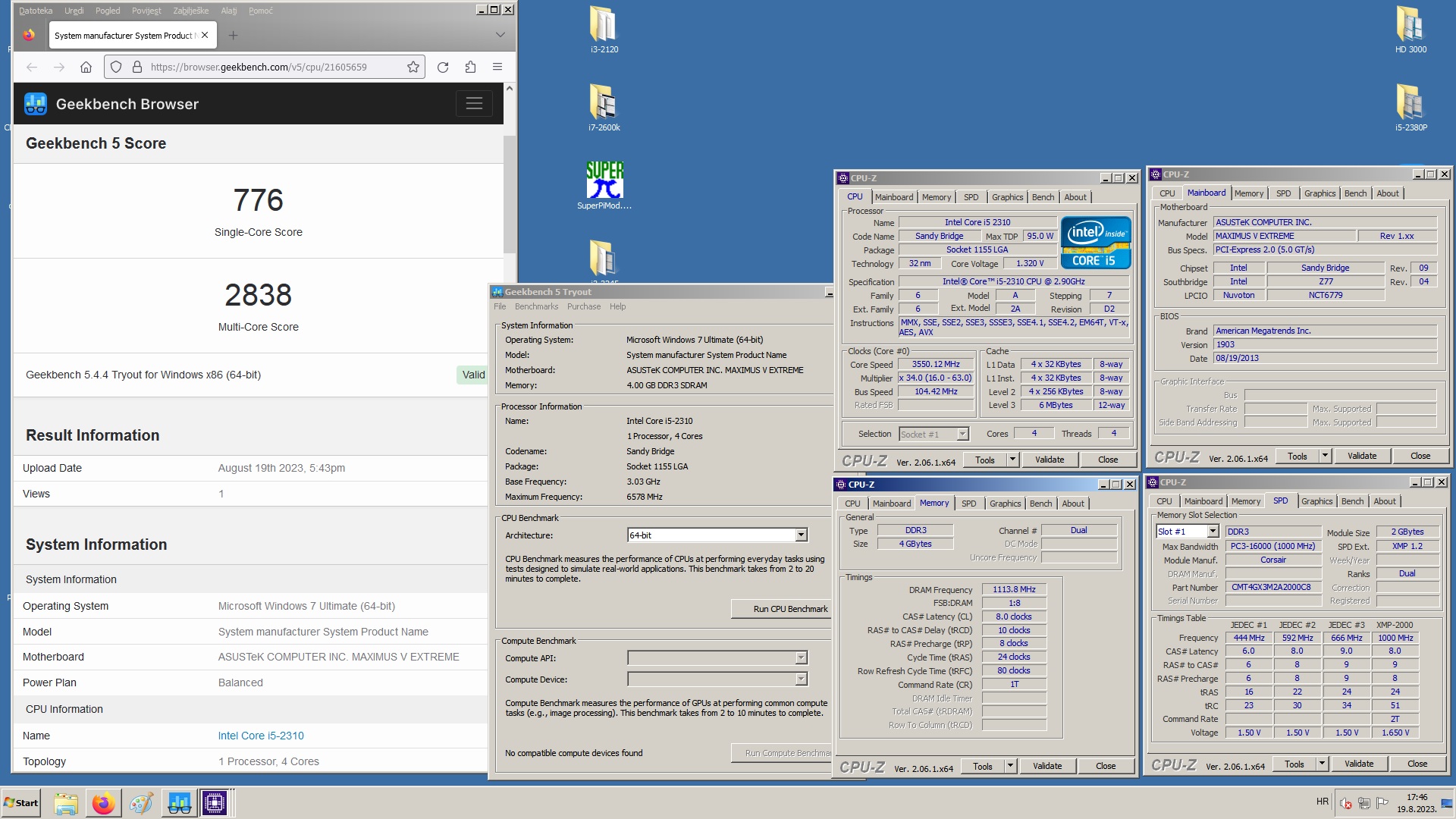
Task: Open the Action Center flag tray icon
Action: pyautogui.click(x=1382, y=803)
